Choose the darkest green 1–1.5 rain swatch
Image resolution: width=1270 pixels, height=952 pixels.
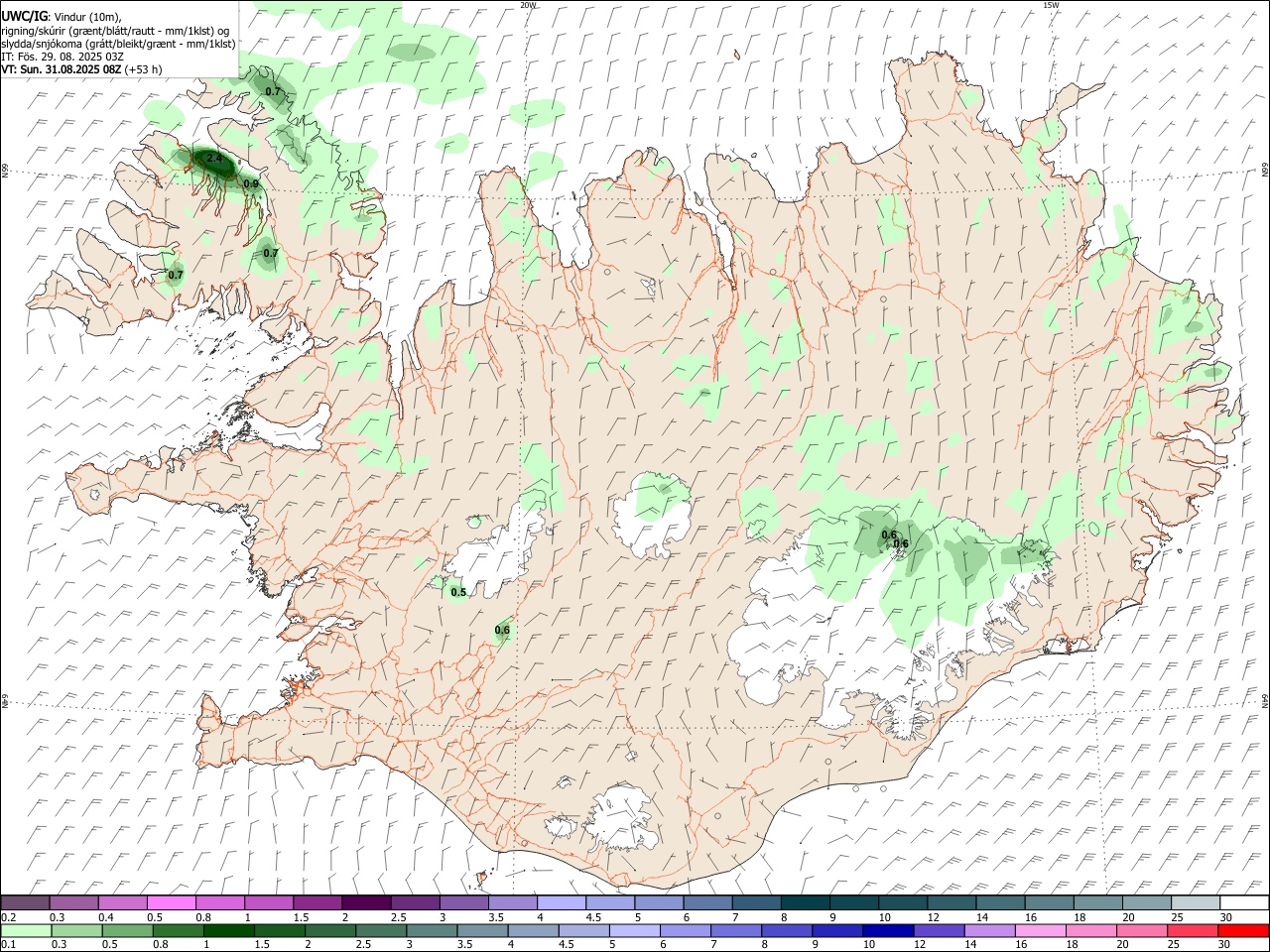point(228,930)
